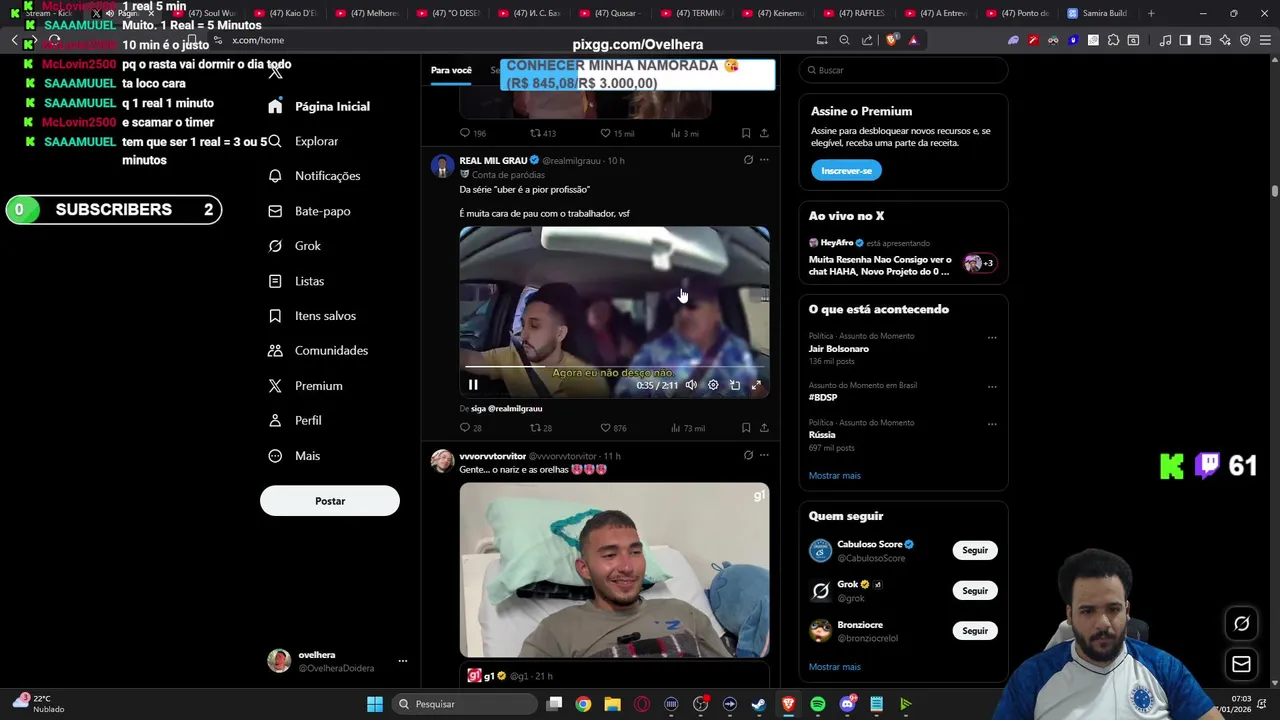This screenshot has height=720, width=1280.
Task: Mute the video using the speaker icon
Action: [691, 385]
